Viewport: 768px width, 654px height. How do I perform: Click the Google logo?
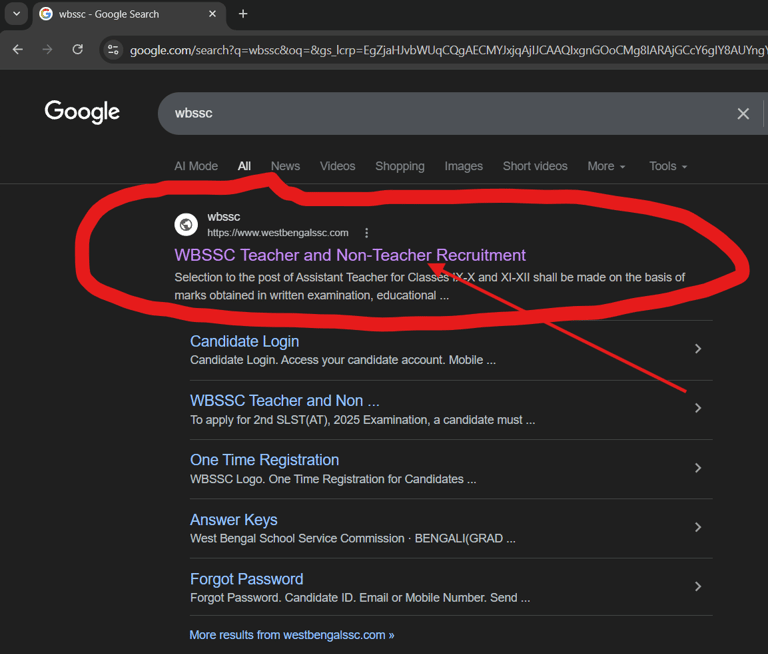point(82,112)
